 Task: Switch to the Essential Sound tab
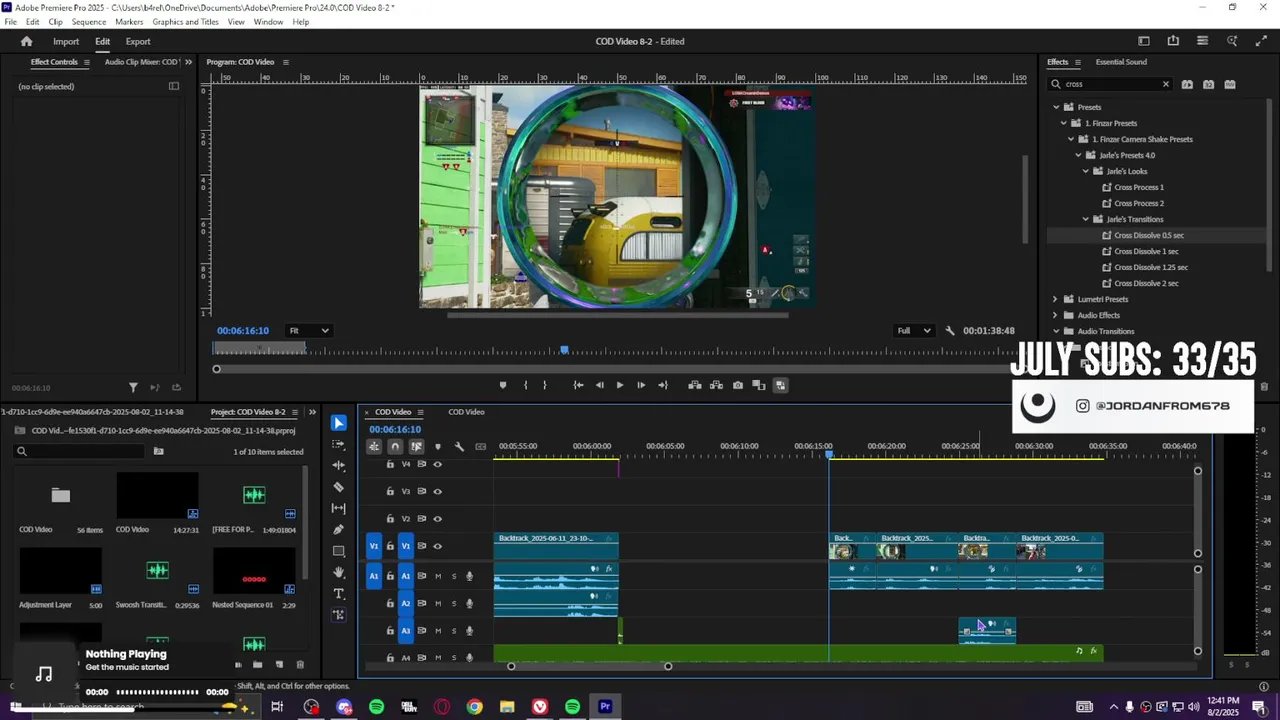click(1121, 62)
